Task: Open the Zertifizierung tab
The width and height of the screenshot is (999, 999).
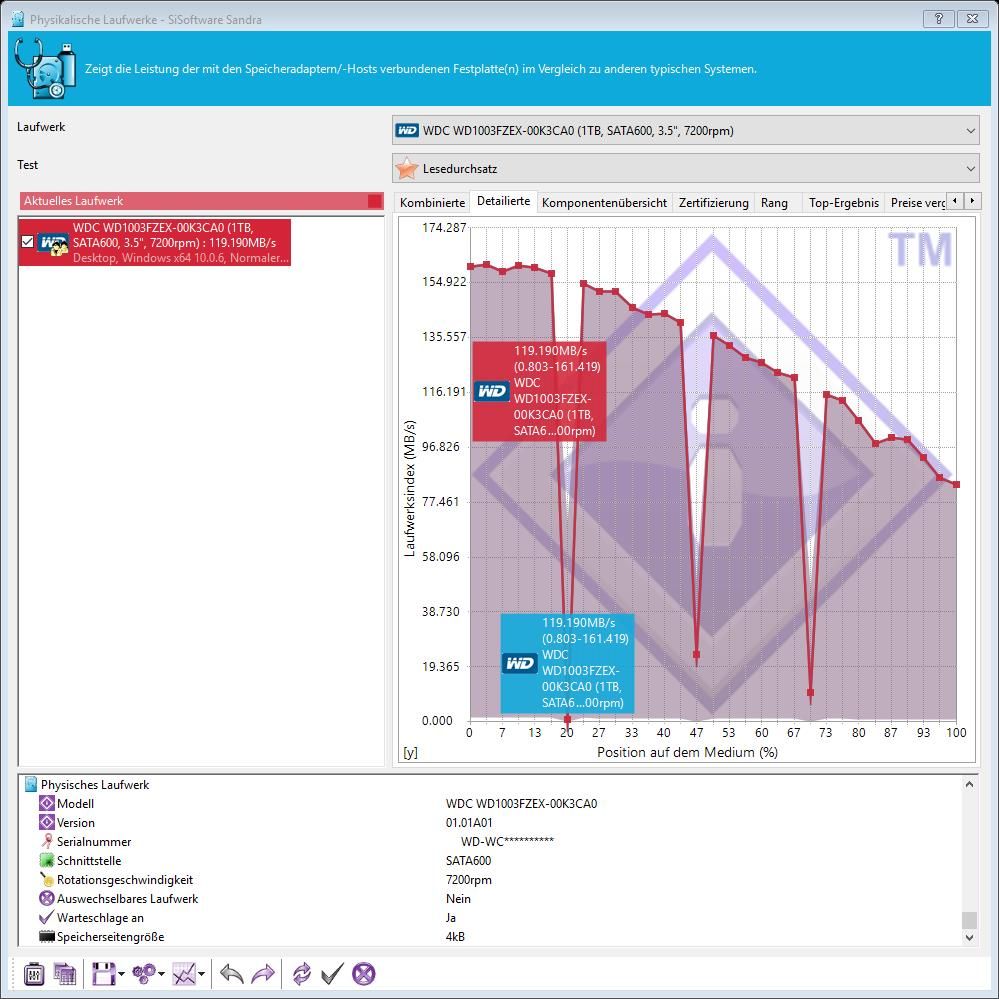Action: tap(714, 203)
